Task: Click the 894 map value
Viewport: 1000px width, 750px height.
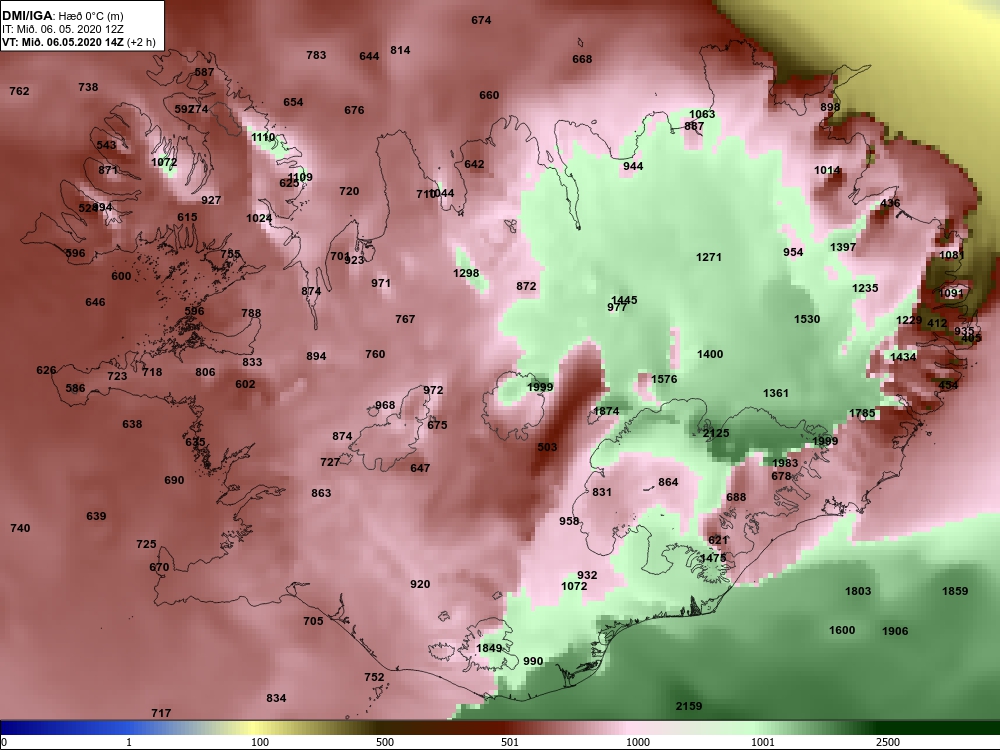Action: pos(316,357)
